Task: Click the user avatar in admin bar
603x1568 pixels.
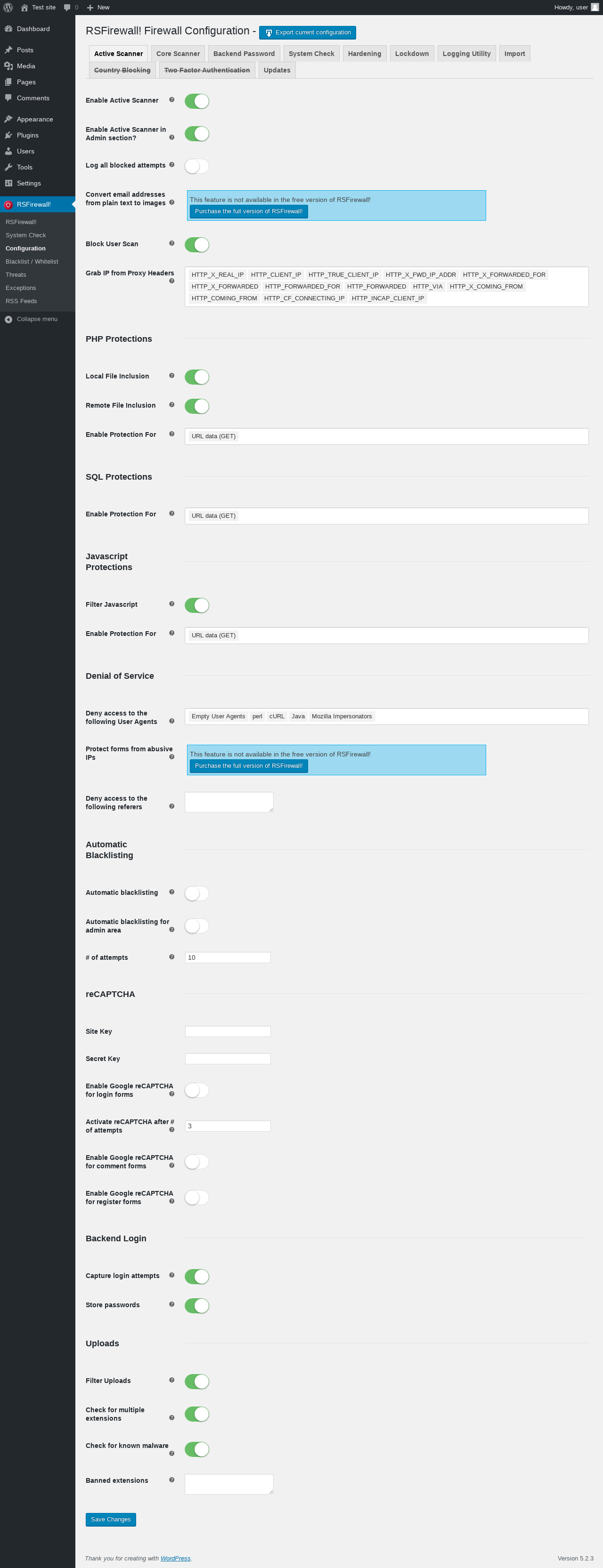Action: [x=595, y=8]
